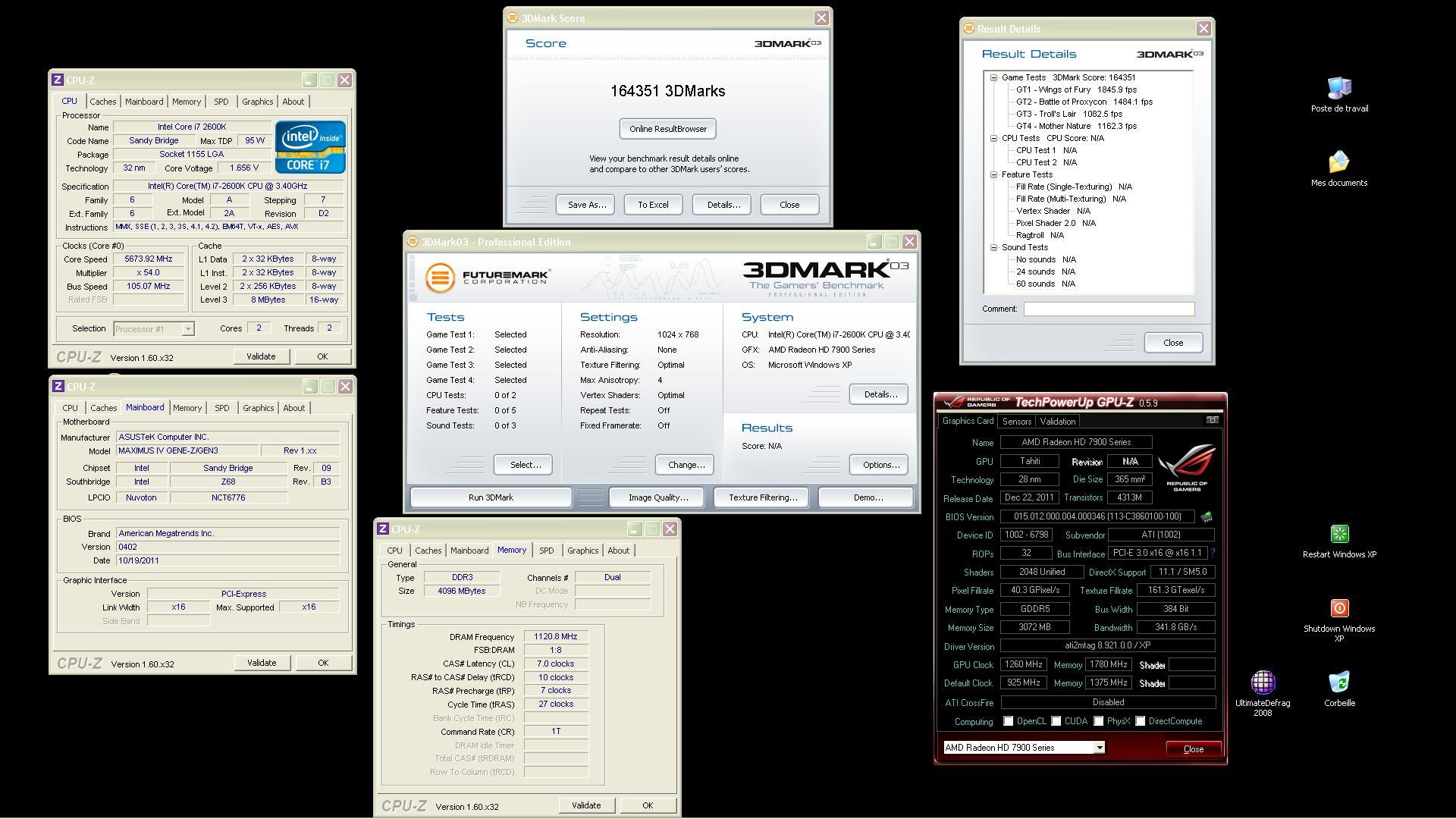Click the Futuremark orange logo icon
The image size is (1456, 819).
pos(440,278)
